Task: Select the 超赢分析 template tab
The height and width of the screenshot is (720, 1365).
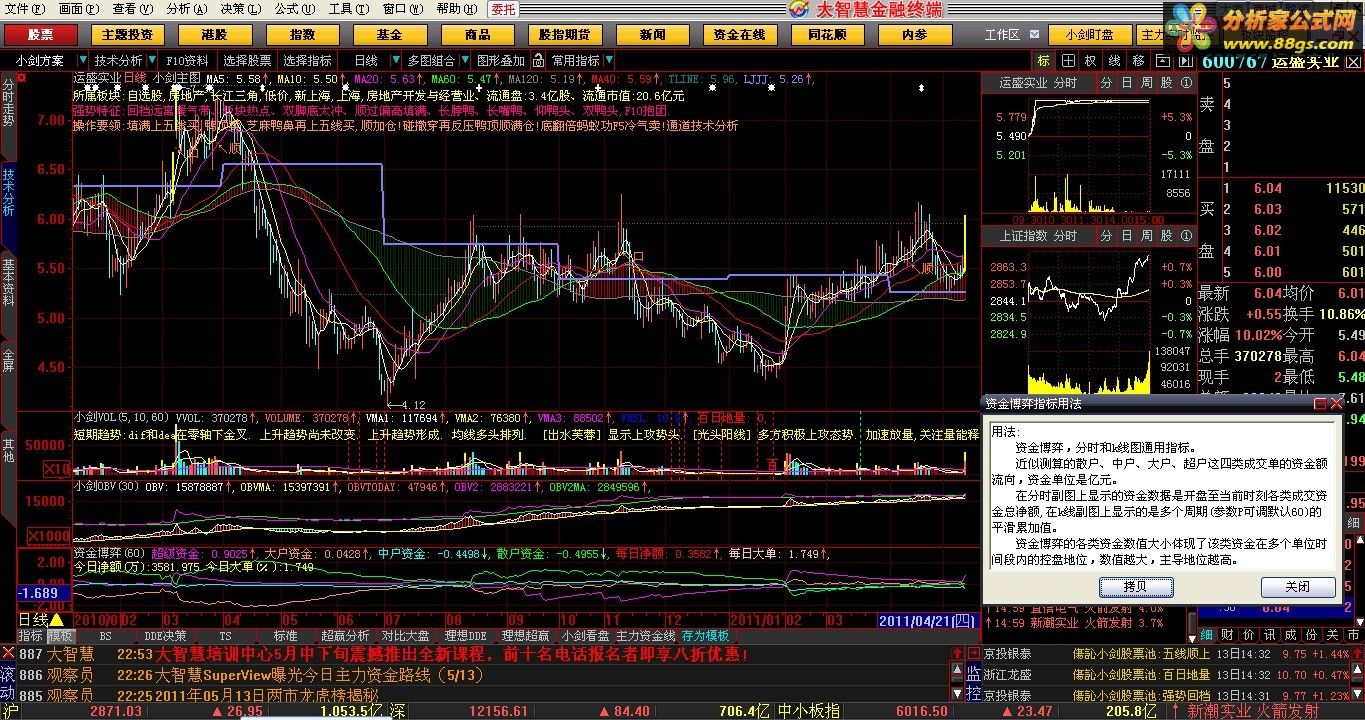Action: tap(345, 635)
